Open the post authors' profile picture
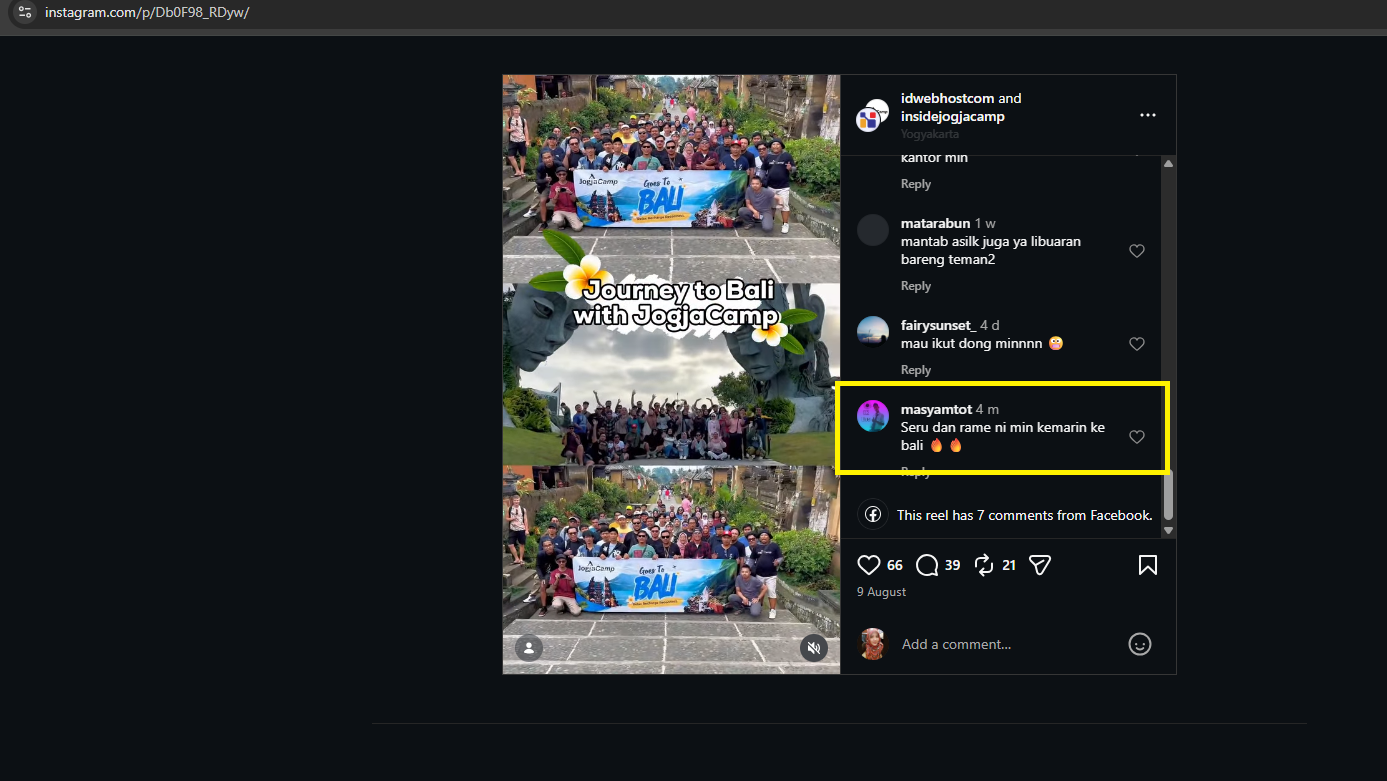Viewport: 1387px width, 781px height. pos(873,116)
